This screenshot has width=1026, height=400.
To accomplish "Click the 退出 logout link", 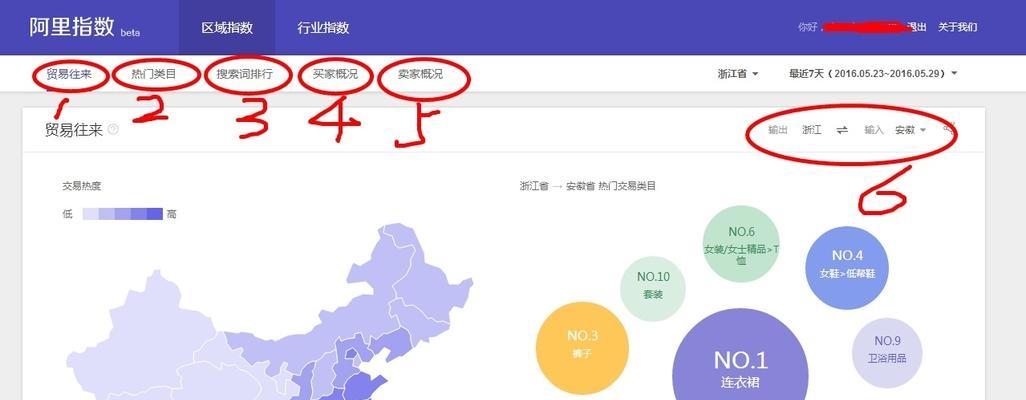I will [x=917, y=27].
